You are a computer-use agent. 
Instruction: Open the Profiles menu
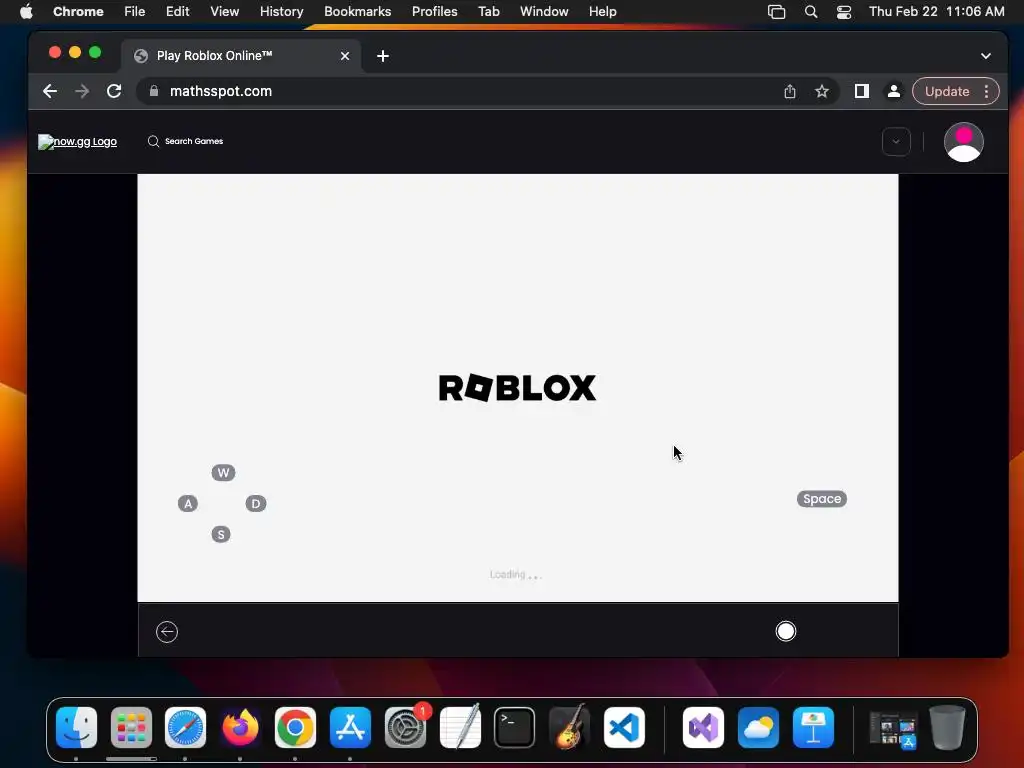[434, 12]
